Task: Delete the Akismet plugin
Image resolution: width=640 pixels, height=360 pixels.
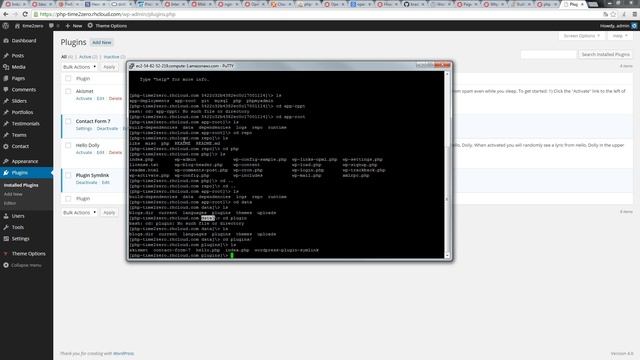Action: point(115,99)
